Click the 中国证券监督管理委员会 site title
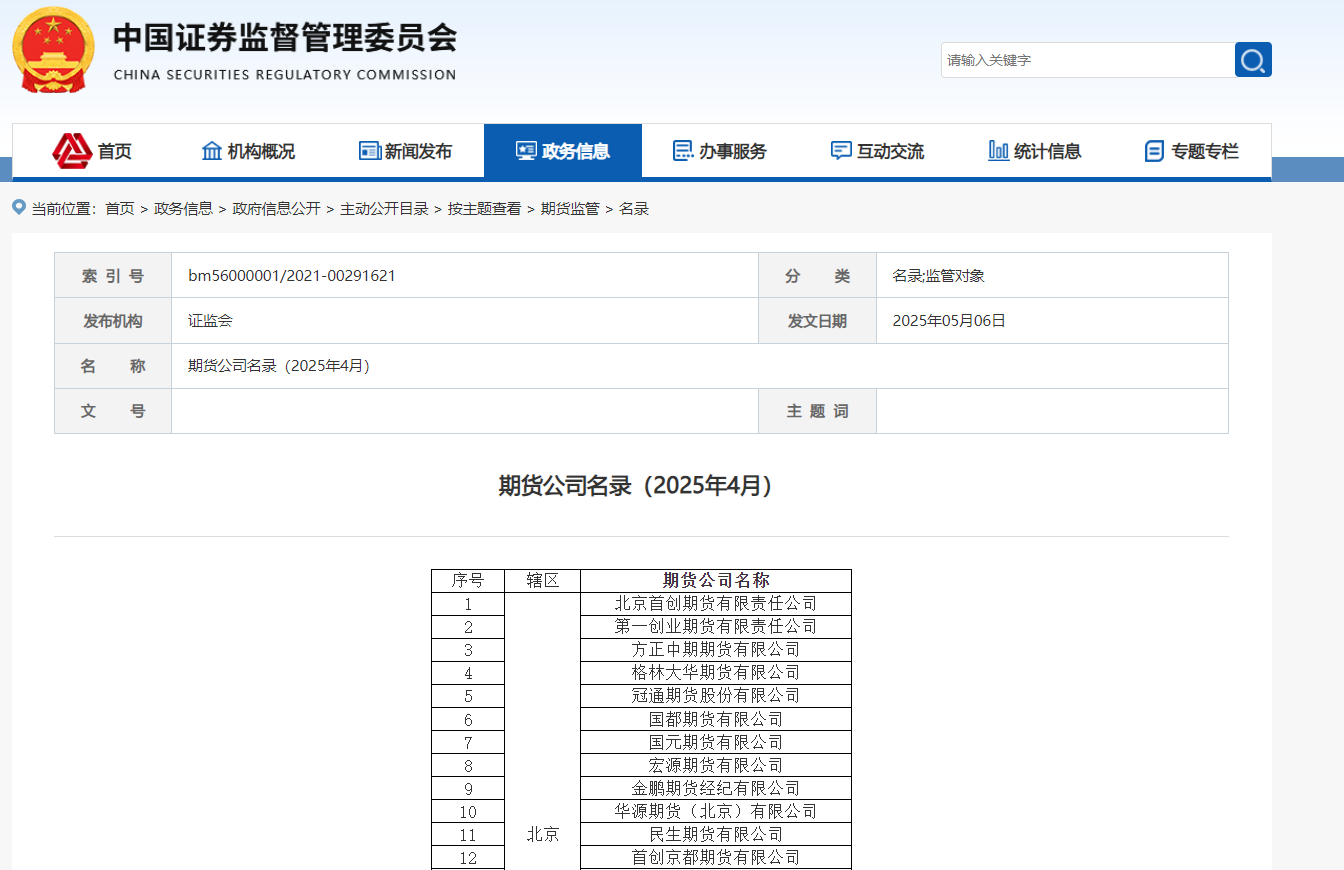The image size is (1344, 870). 285,38
